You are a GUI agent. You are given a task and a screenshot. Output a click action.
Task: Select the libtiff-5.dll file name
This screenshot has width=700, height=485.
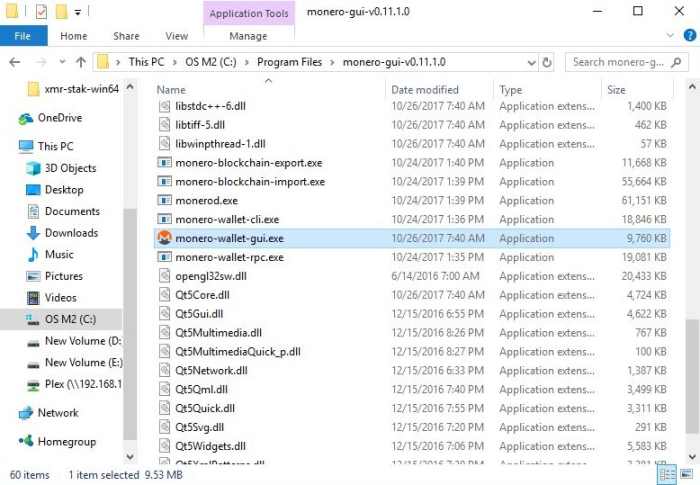[200, 125]
